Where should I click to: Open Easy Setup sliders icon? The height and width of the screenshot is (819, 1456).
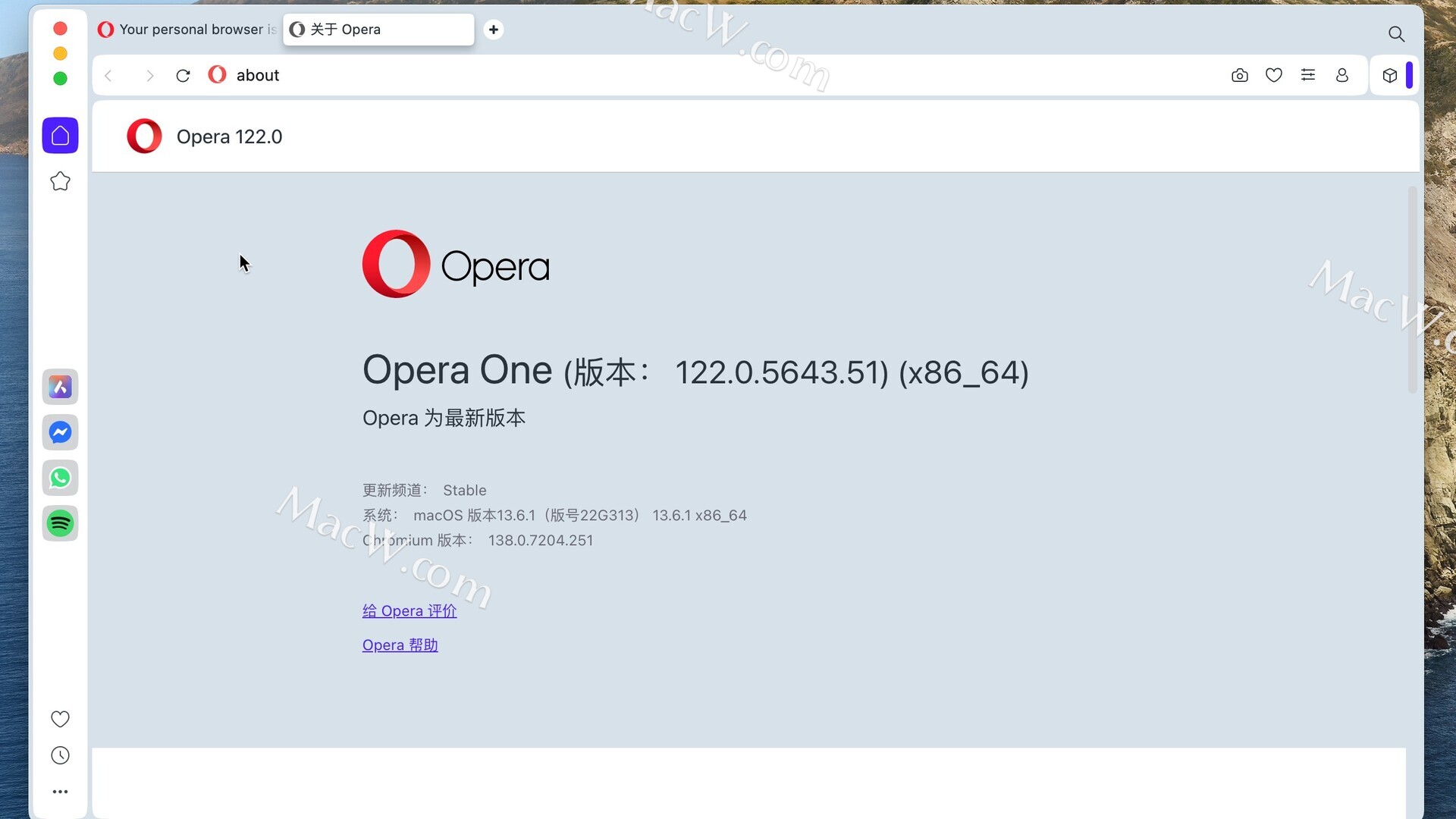point(1307,75)
